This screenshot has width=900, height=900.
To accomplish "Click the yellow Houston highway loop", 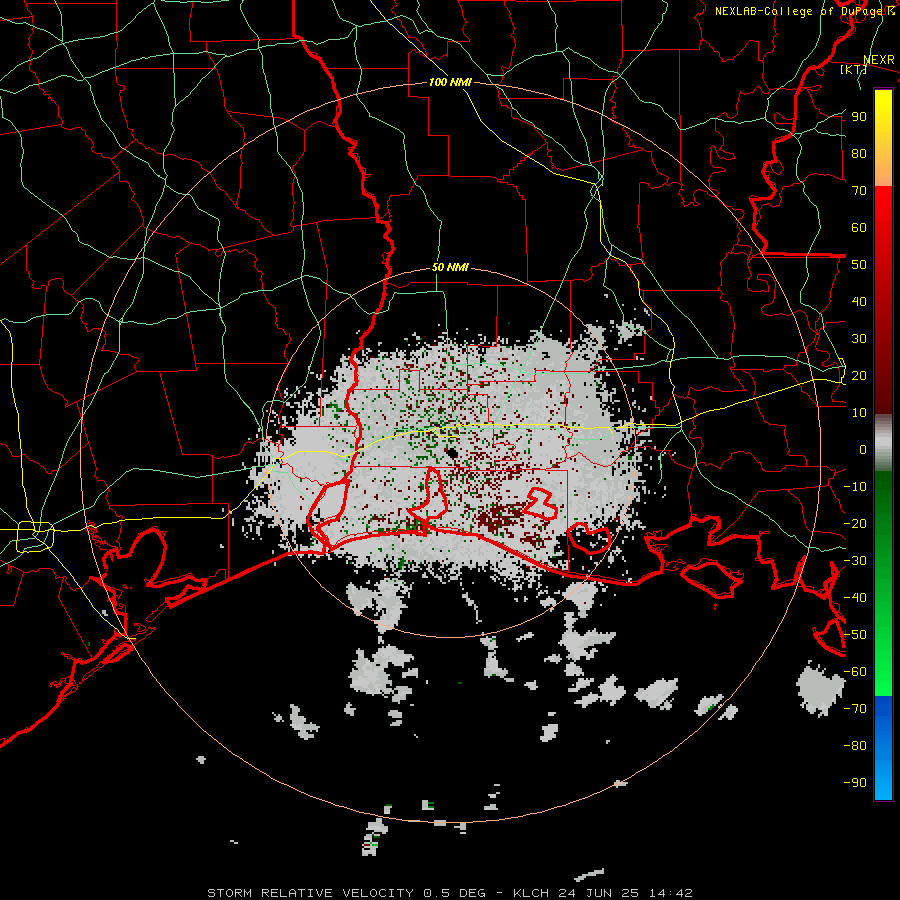I will (x=35, y=537).
